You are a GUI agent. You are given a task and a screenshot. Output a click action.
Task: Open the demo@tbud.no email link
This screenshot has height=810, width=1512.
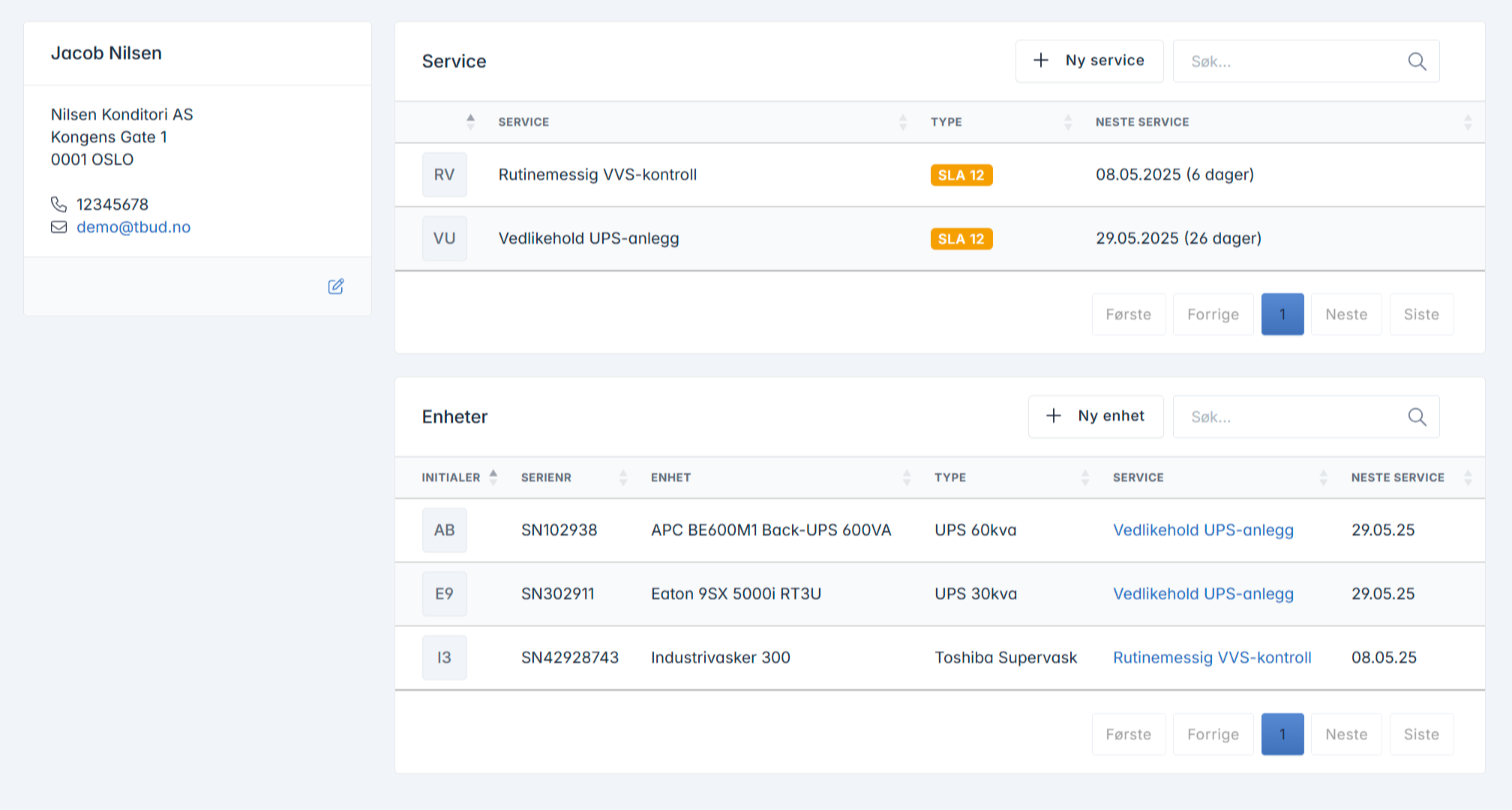click(133, 227)
